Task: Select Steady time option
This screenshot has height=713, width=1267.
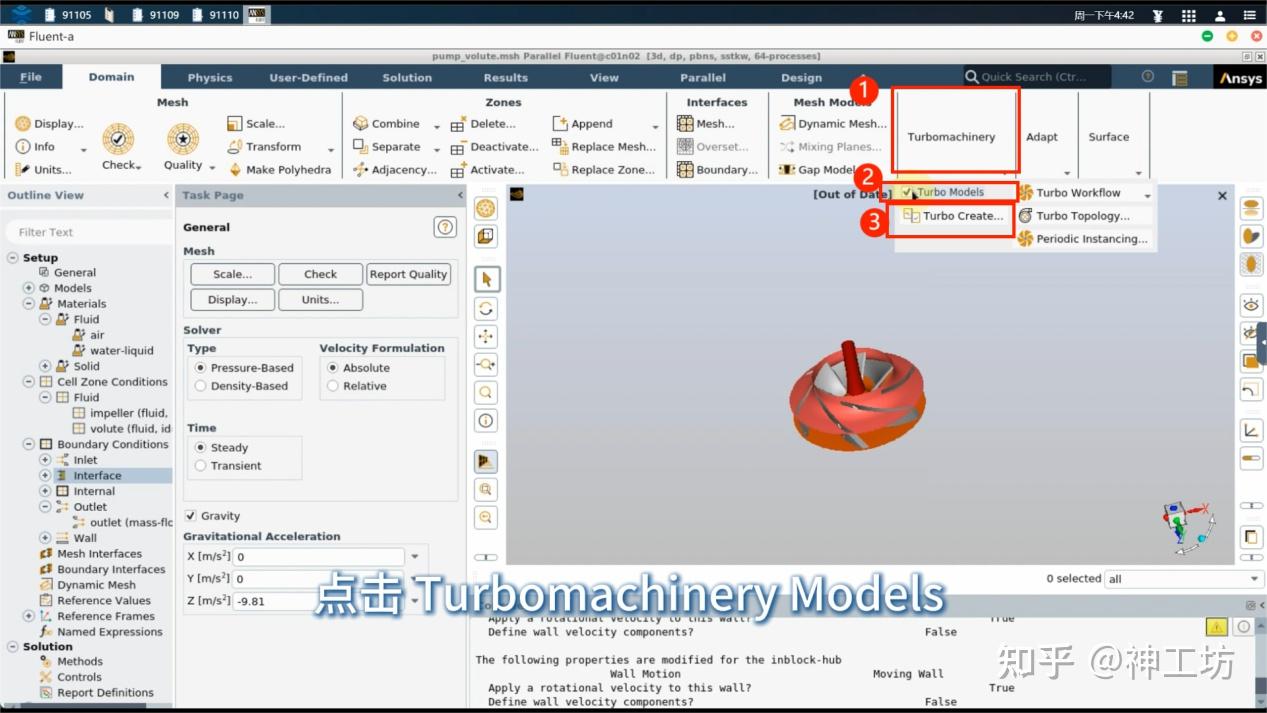Action: click(201, 448)
